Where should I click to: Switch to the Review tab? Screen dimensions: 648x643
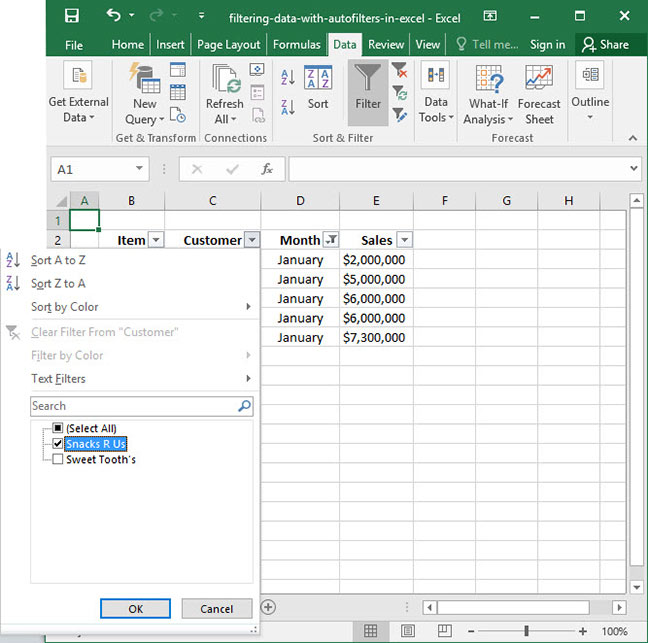386,45
